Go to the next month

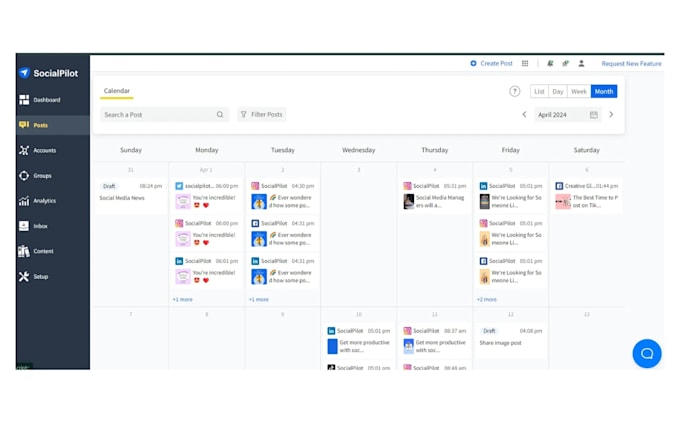click(611, 115)
